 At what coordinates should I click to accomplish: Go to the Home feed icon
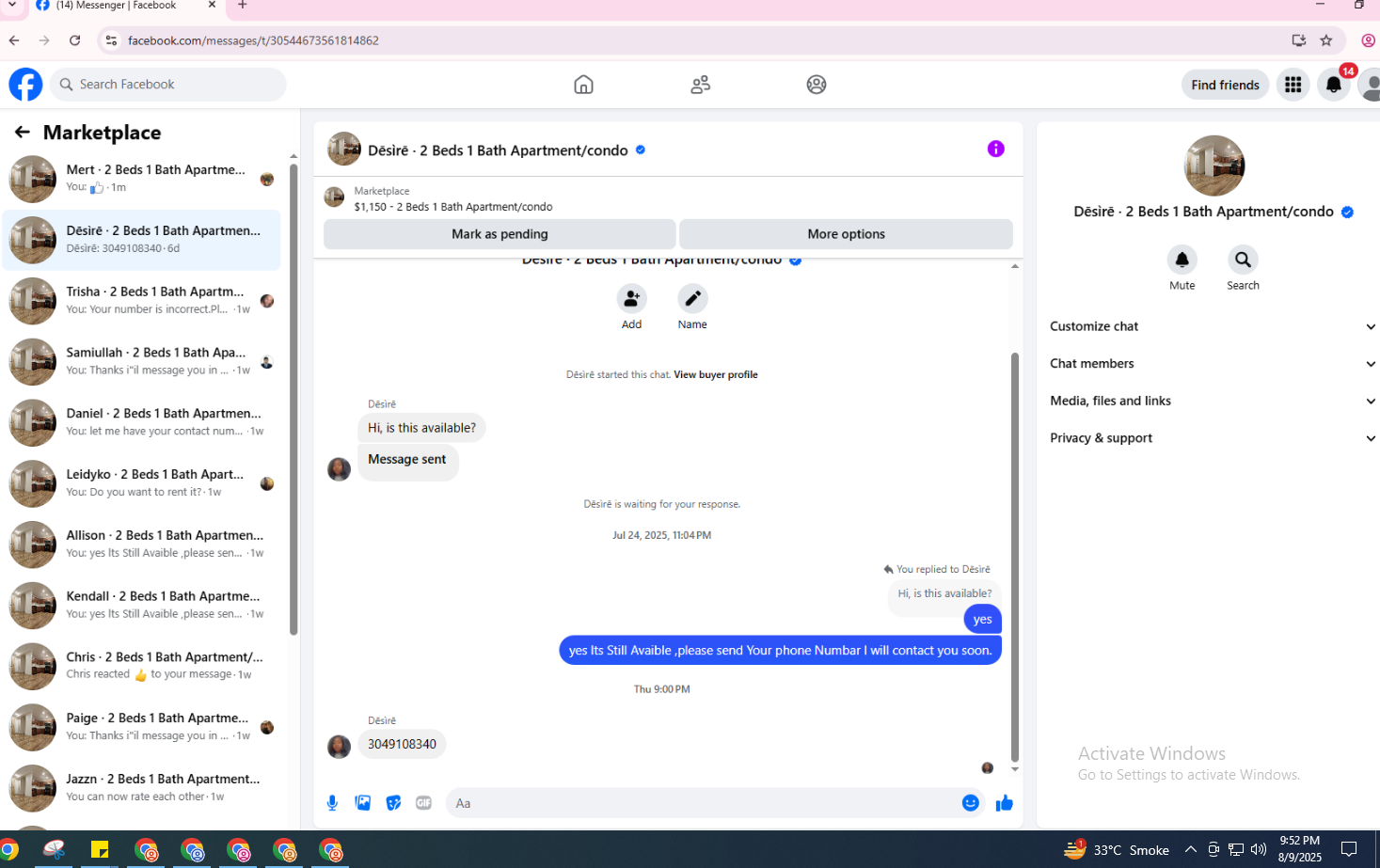click(x=583, y=85)
